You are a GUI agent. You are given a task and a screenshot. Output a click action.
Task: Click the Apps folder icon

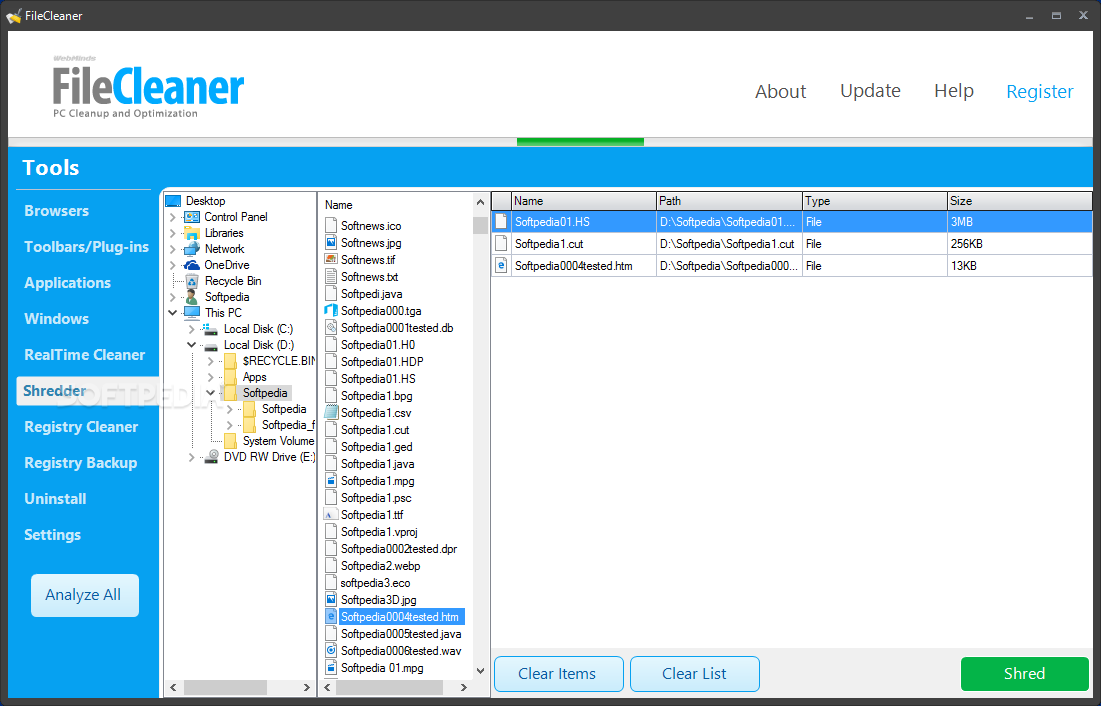point(230,377)
